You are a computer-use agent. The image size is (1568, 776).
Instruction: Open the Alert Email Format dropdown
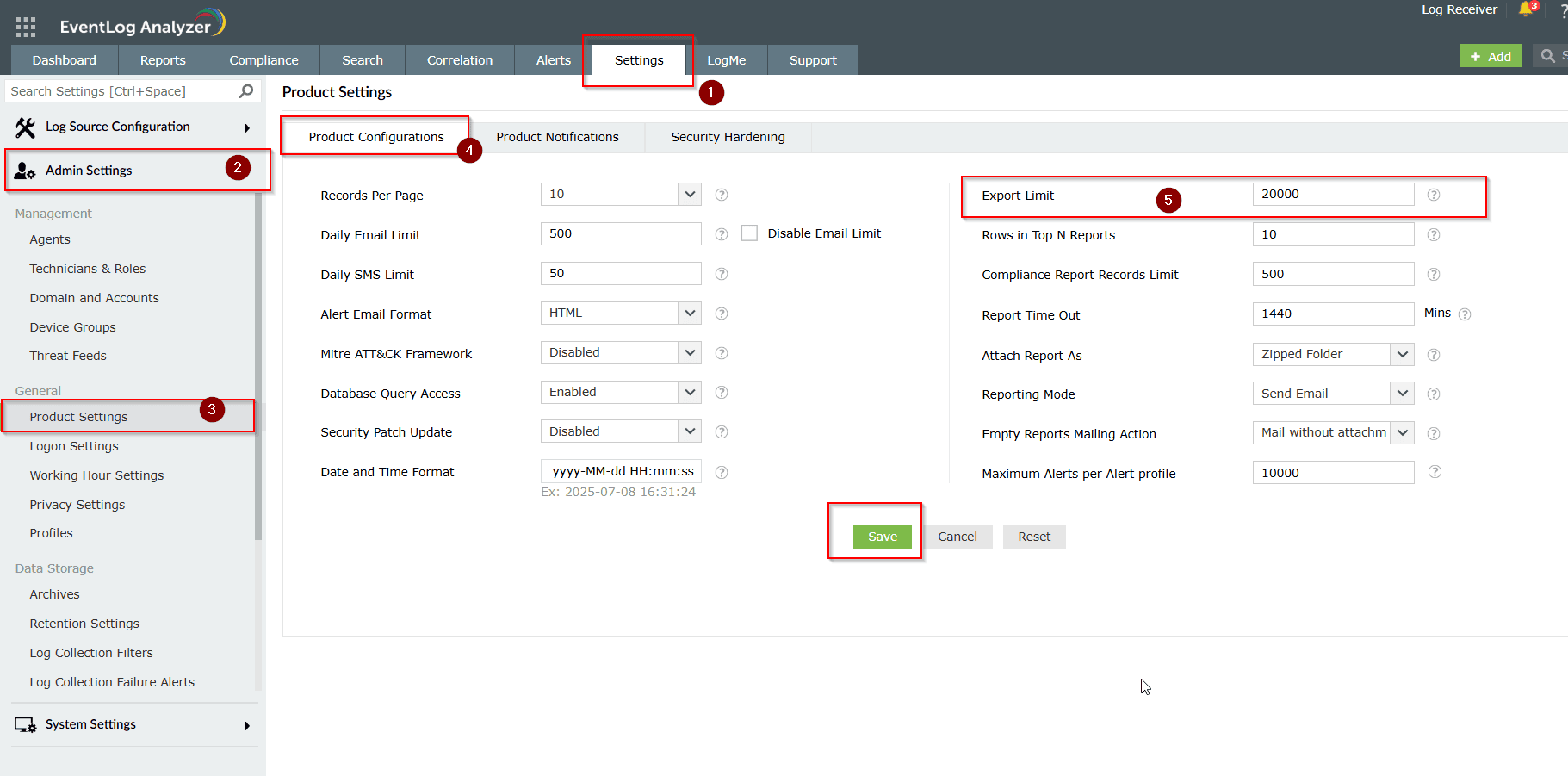621,314
